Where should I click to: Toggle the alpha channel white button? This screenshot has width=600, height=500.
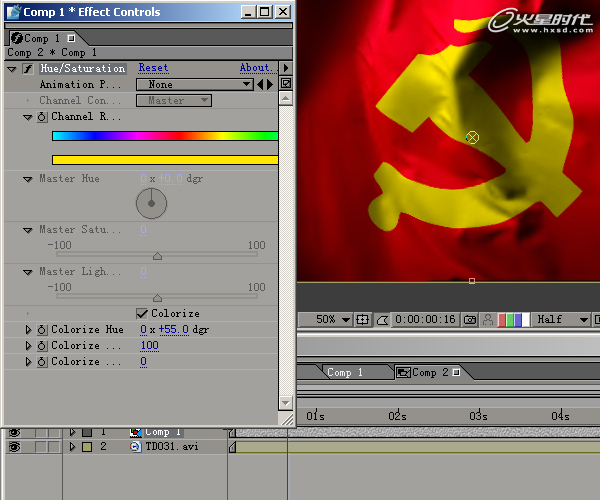(x=526, y=320)
